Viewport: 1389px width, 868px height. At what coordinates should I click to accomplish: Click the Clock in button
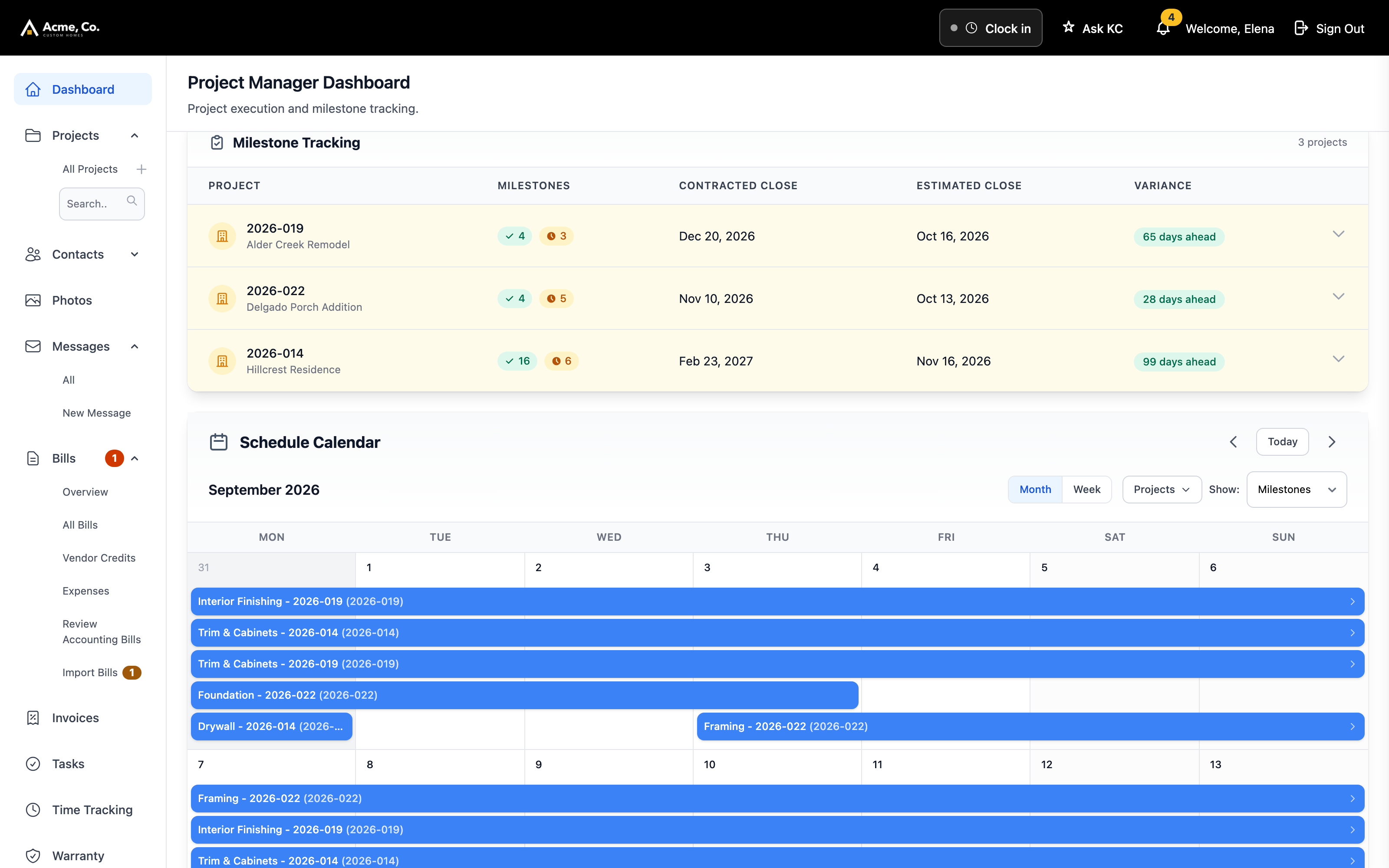click(991, 28)
